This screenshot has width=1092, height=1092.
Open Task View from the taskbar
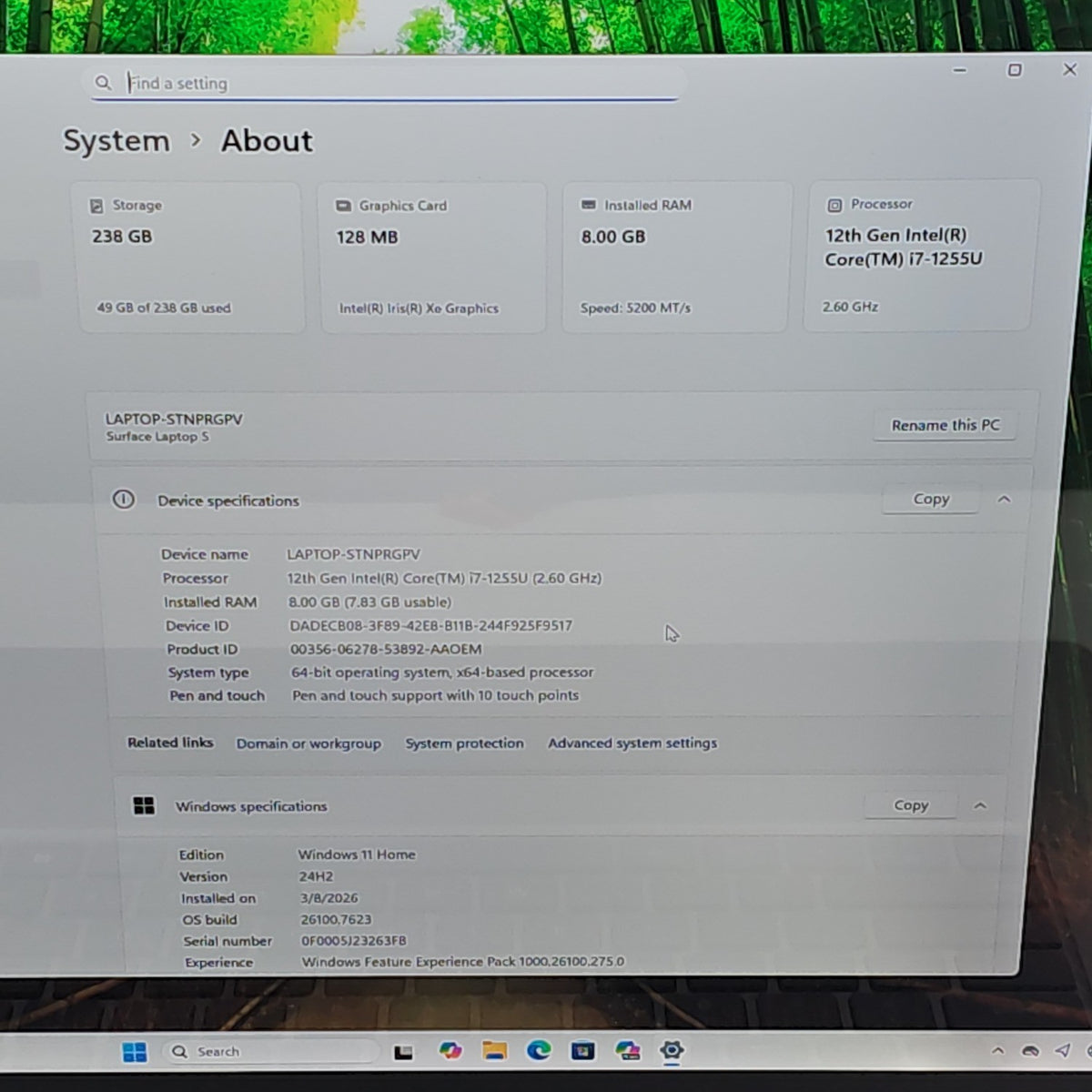pos(403,1053)
